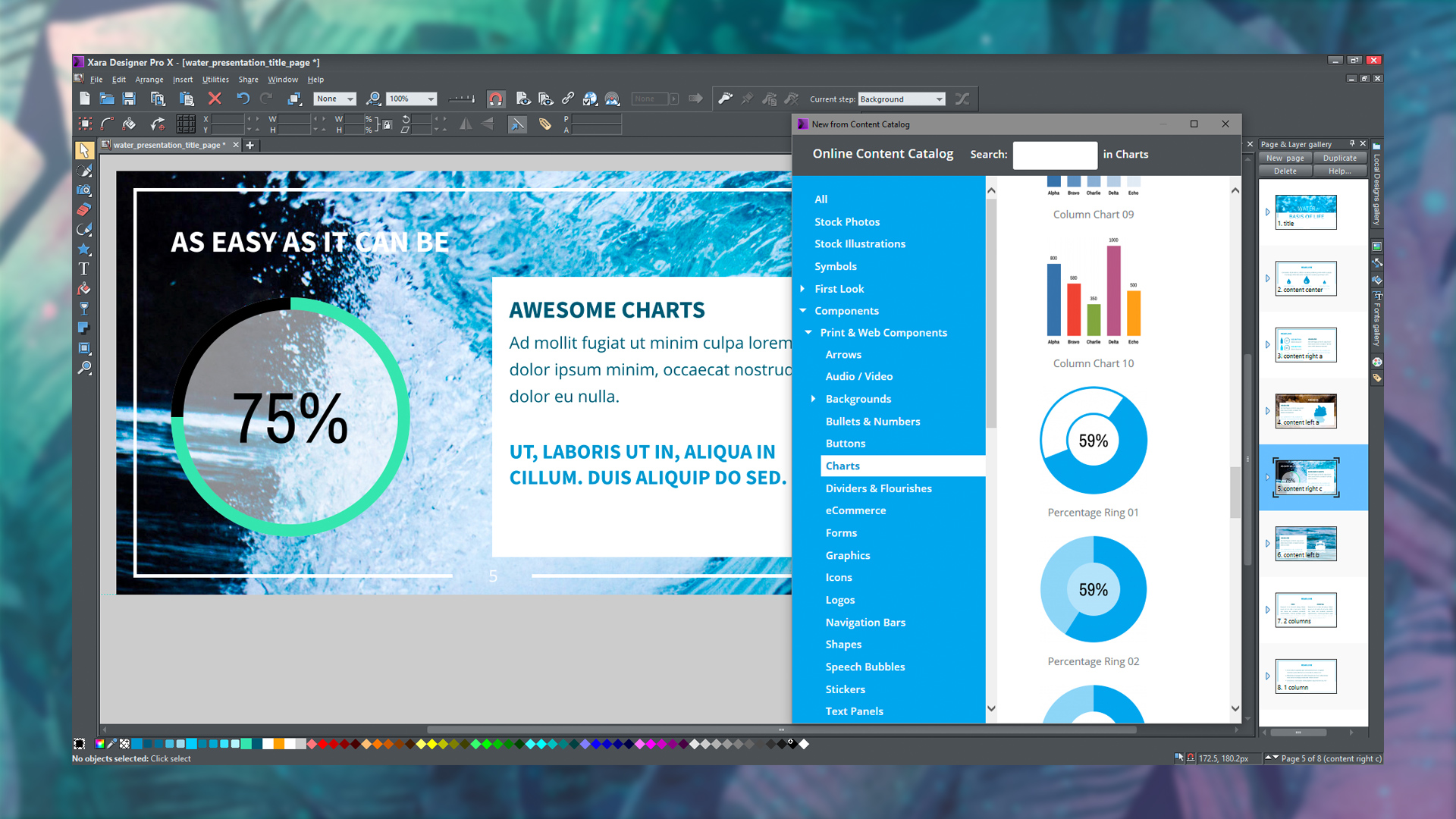This screenshot has width=1456, height=819.
Task: Open the page 6 content left b thumbnail
Action: pyautogui.click(x=1304, y=544)
